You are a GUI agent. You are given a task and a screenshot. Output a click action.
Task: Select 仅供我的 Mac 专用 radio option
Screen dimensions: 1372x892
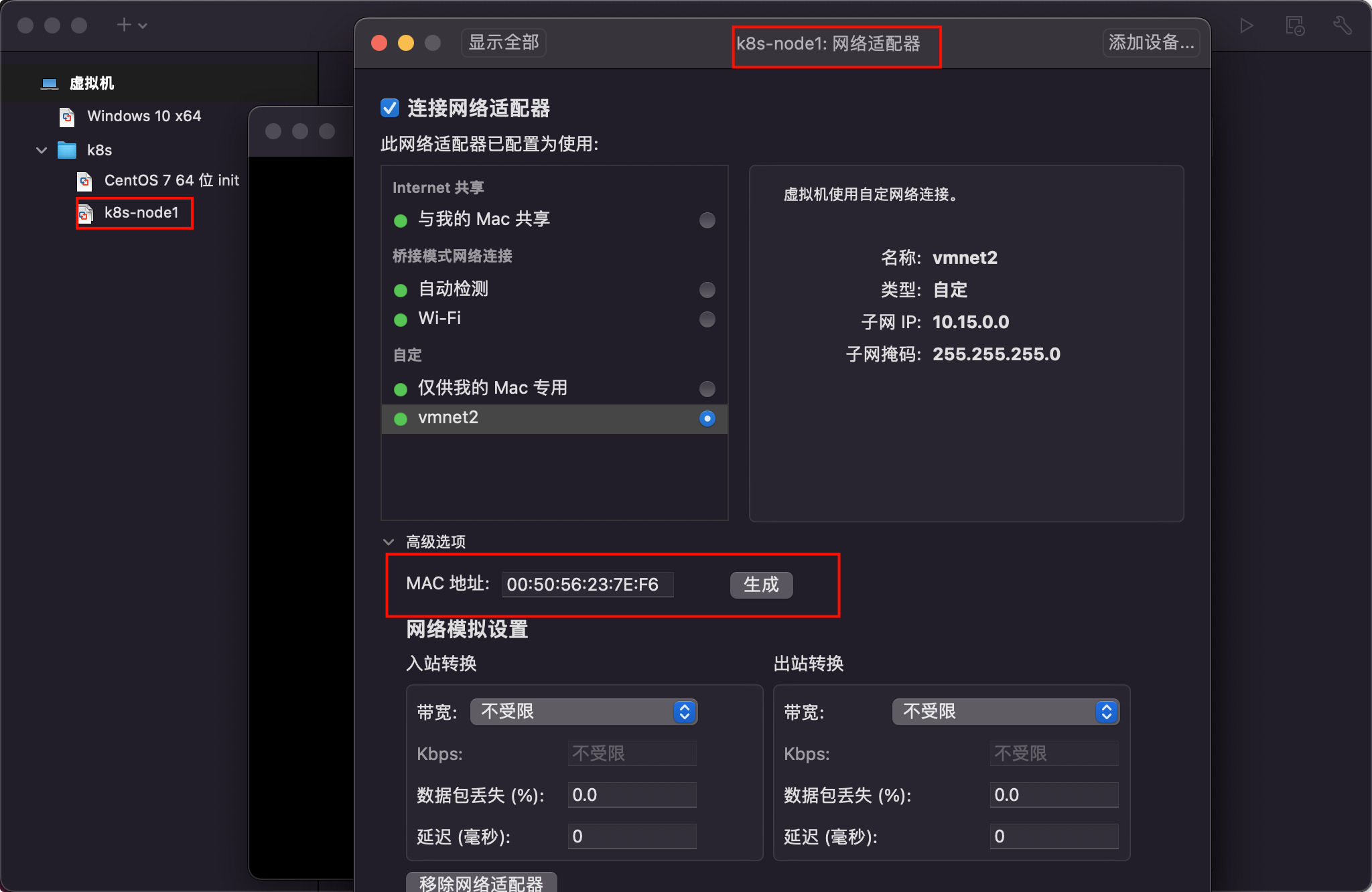click(707, 389)
